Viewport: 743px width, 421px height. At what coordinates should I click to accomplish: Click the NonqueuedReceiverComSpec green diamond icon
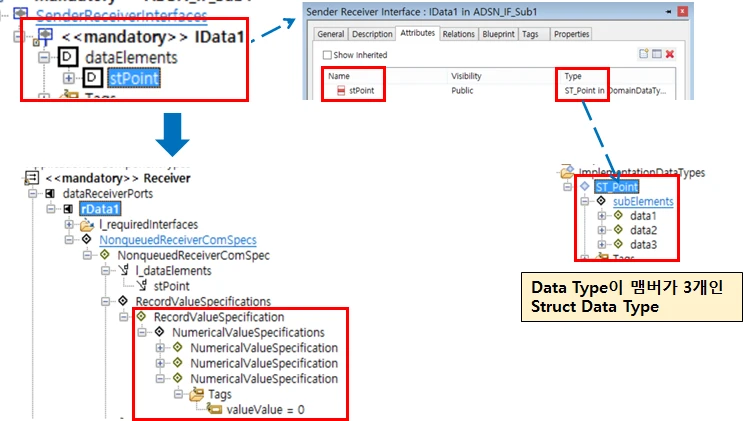click(105, 255)
